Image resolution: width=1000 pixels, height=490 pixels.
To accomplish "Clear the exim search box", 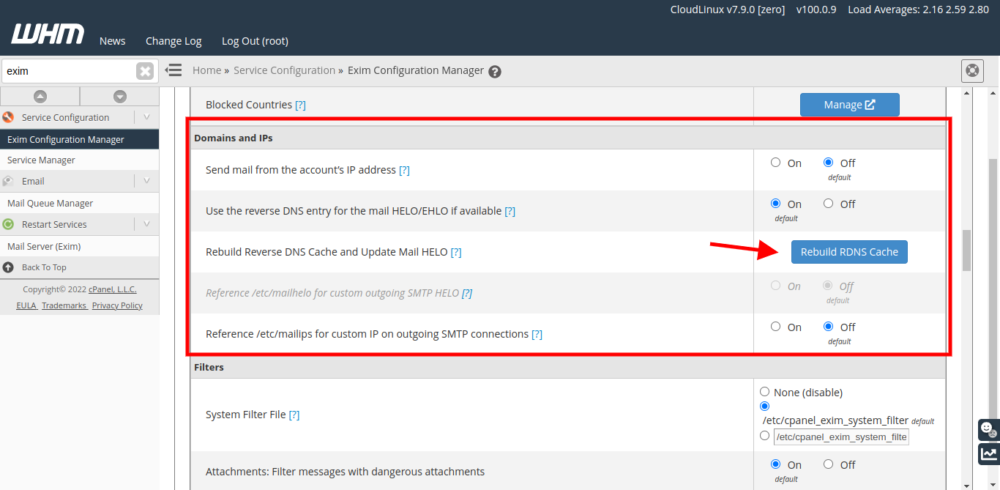I will click(145, 71).
